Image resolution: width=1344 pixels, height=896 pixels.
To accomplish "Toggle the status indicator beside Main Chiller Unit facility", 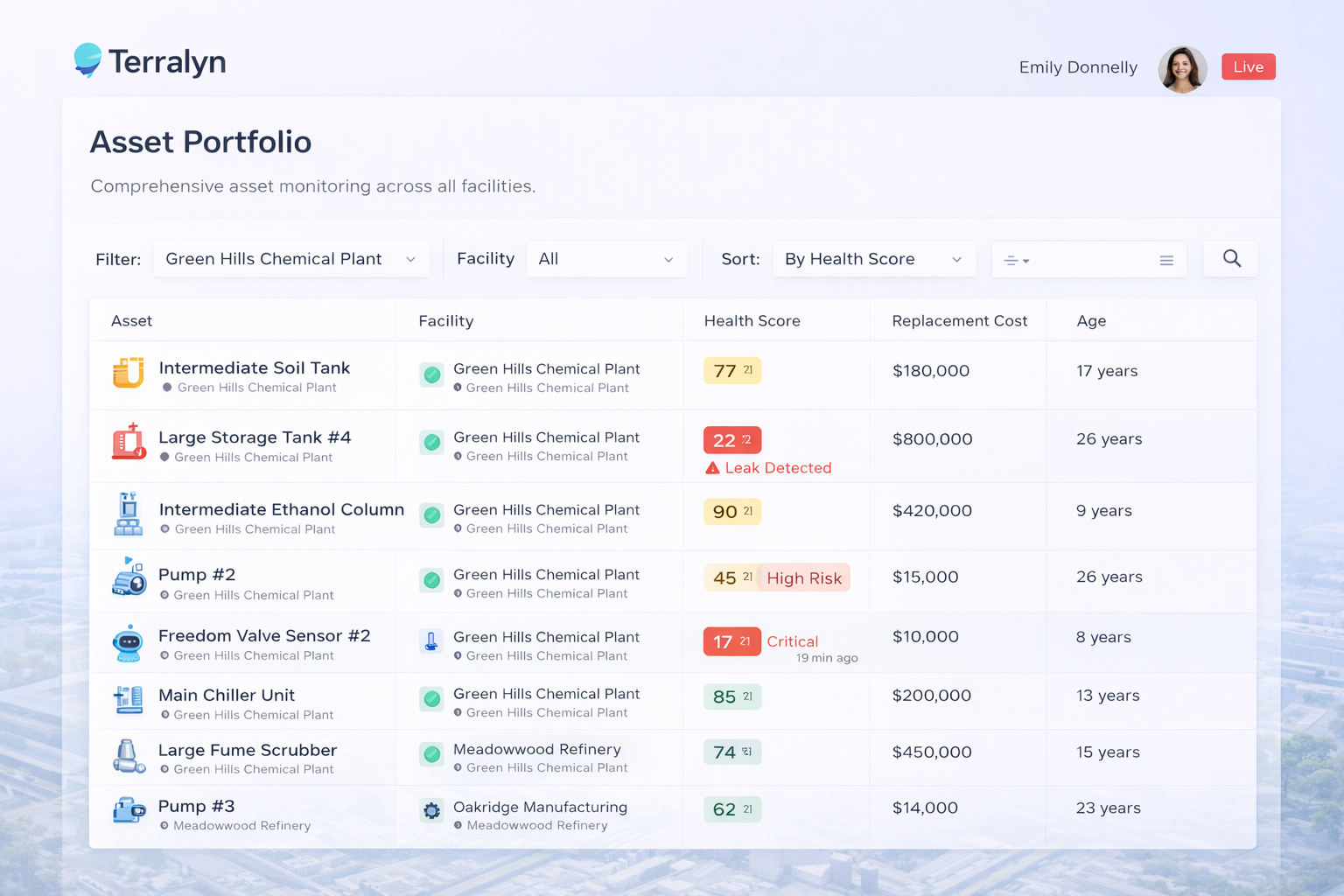I will (x=431, y=699).
